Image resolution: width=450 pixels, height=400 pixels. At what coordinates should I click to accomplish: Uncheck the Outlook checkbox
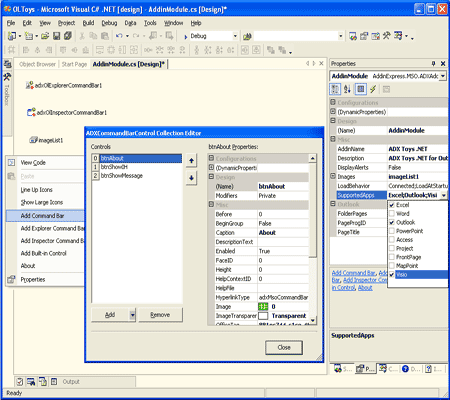click(x=392, y=222)
